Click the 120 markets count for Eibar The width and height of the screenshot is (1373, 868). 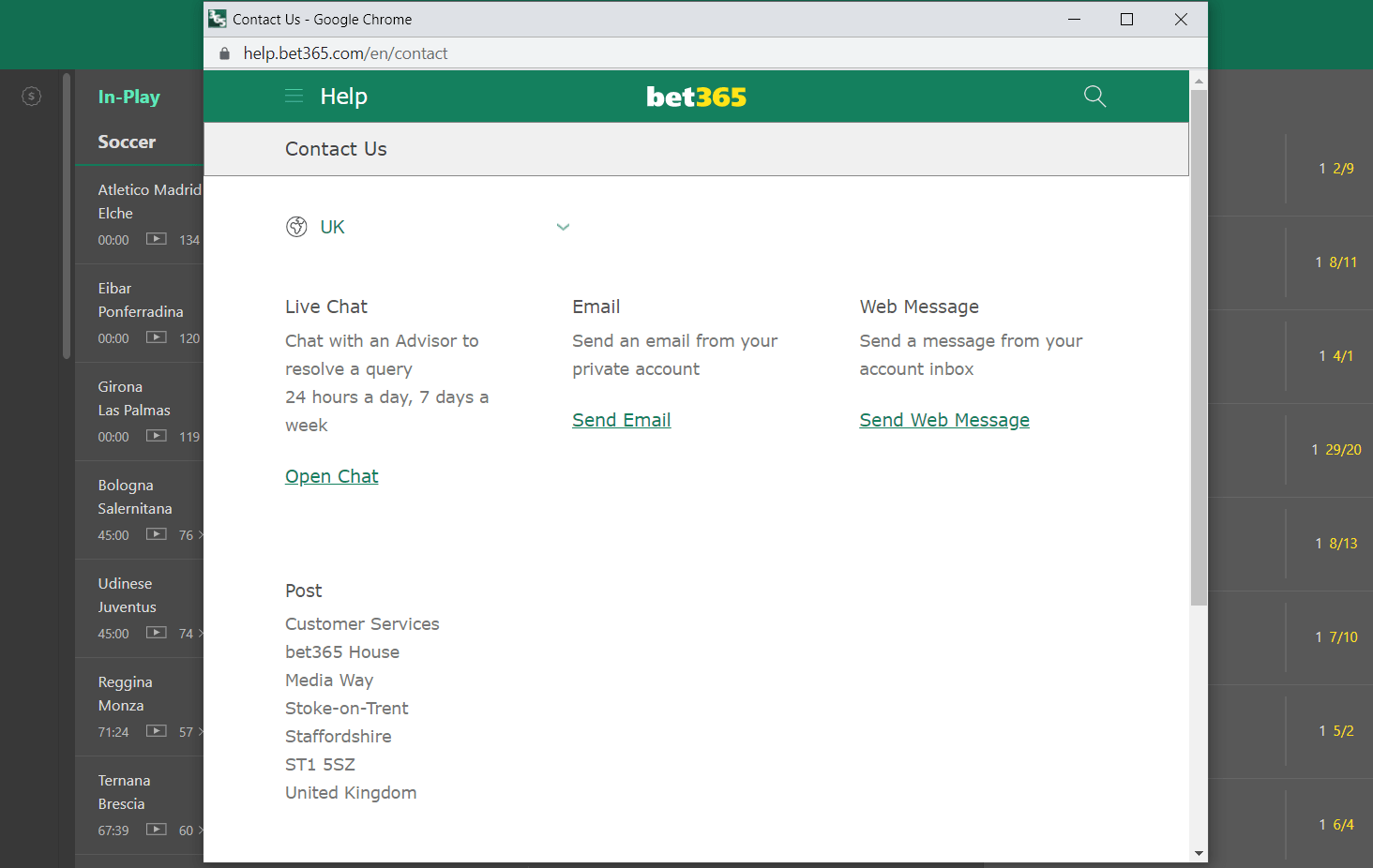point(189,338)
